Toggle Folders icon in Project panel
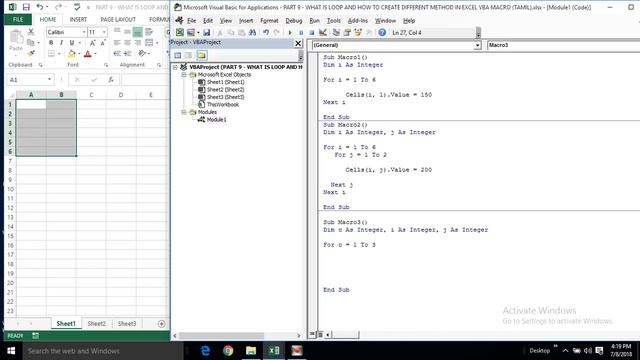The height and width of the screenshot is (360, 640). 202,55
